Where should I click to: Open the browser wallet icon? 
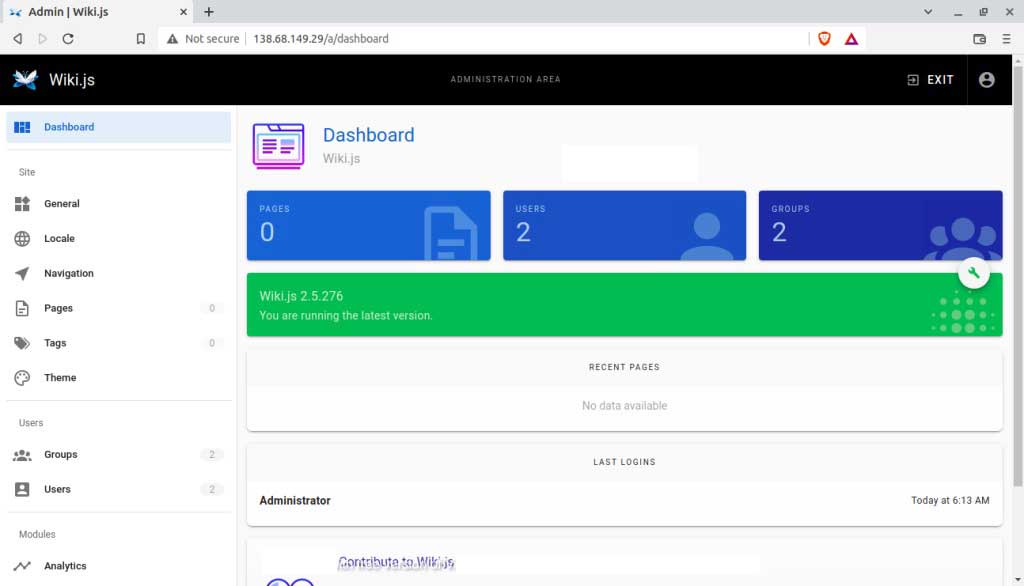pyautogui.click(x=979, y=39)
